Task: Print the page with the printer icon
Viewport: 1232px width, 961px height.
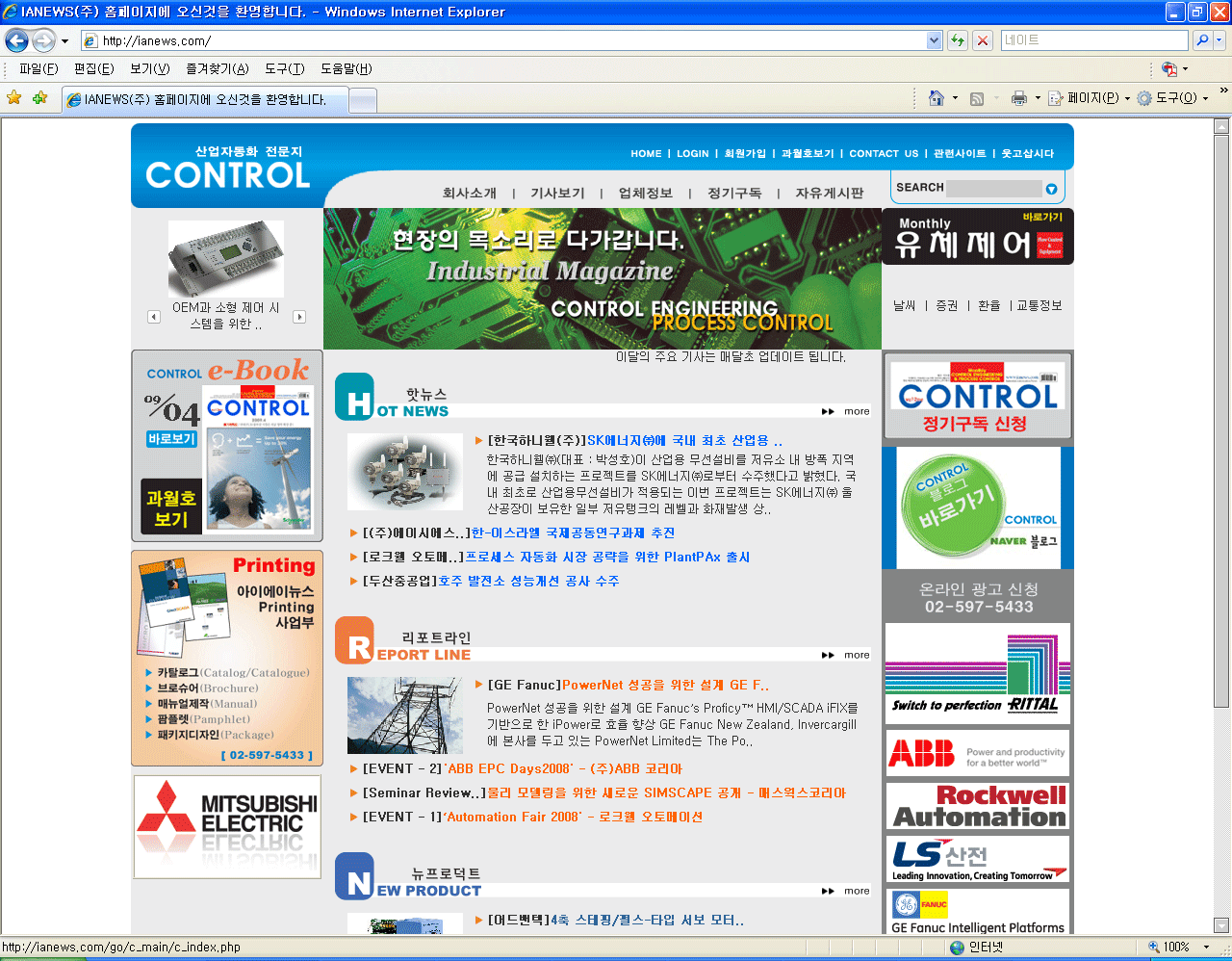Action: pyautogui.click(x=1019, y=98)
